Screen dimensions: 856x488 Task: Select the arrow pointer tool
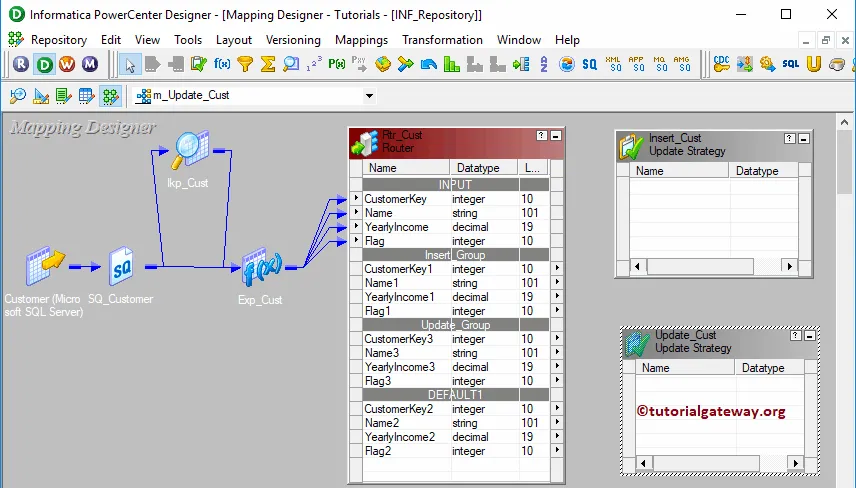point(129,64)
